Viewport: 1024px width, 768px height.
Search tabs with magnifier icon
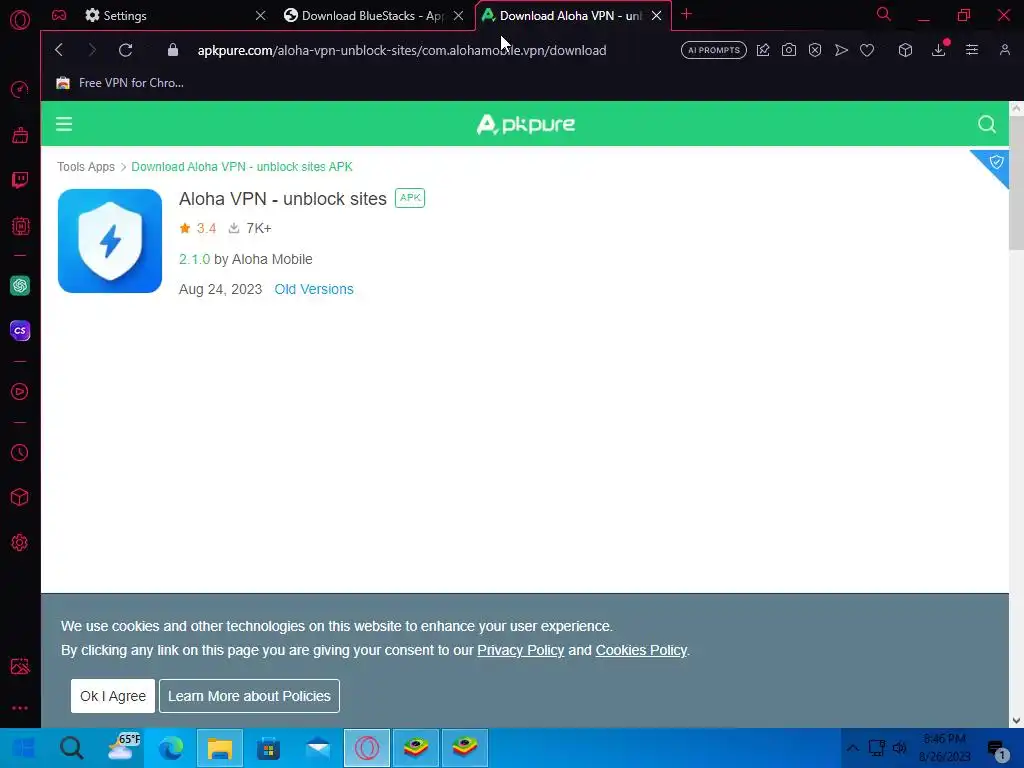884,14
